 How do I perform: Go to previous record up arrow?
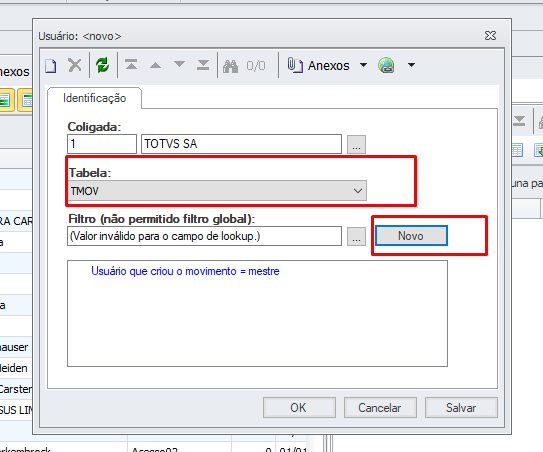[155, 65]
